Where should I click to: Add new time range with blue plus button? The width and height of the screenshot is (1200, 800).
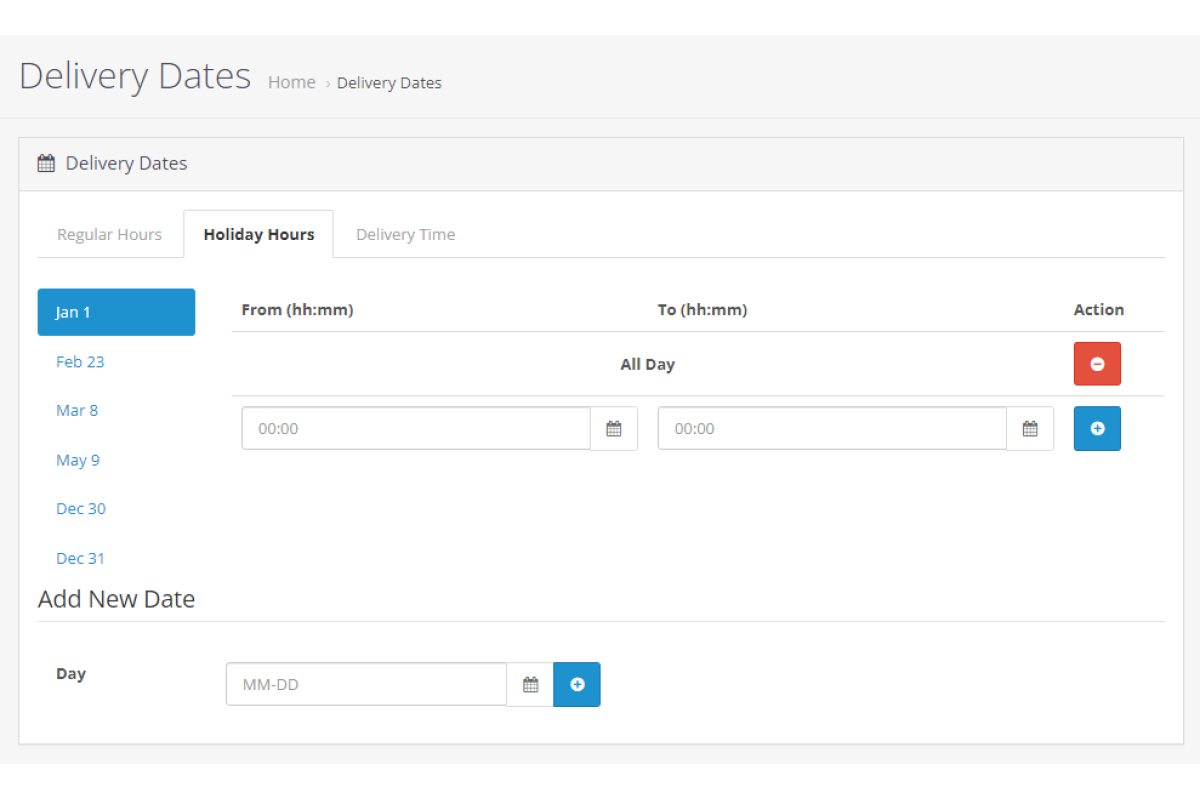pos(1097,428)
